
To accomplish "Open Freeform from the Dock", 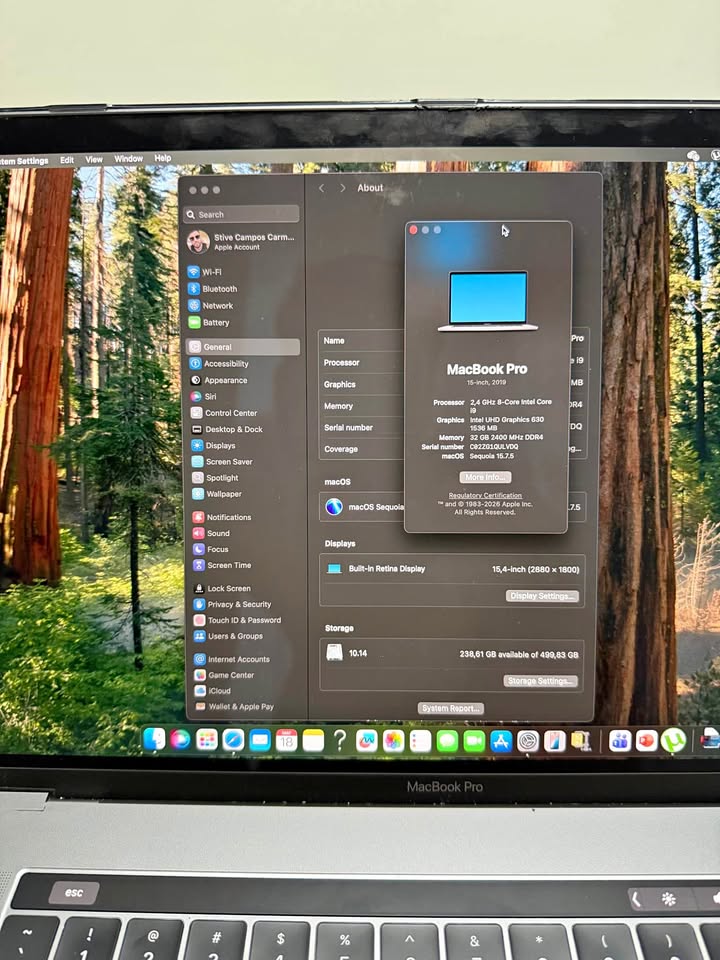I will tap(367, 741).
